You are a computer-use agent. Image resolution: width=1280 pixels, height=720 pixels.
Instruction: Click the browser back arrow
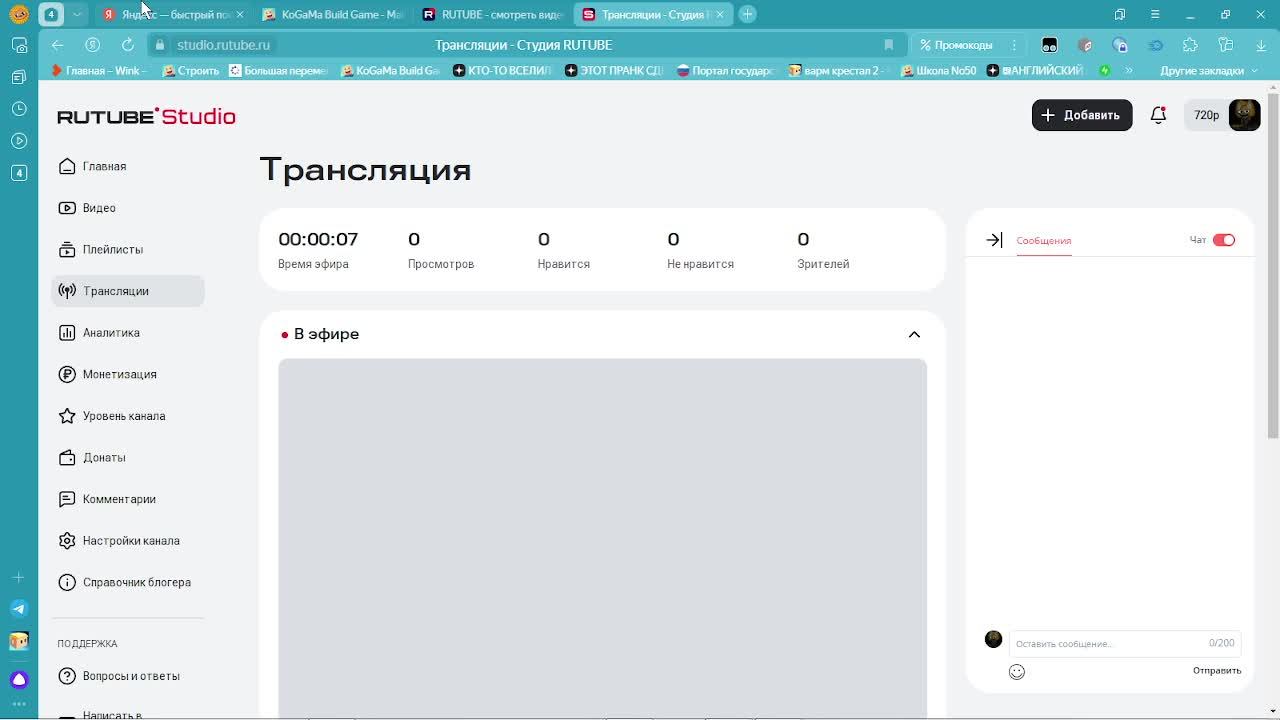[x=57, y=45]
